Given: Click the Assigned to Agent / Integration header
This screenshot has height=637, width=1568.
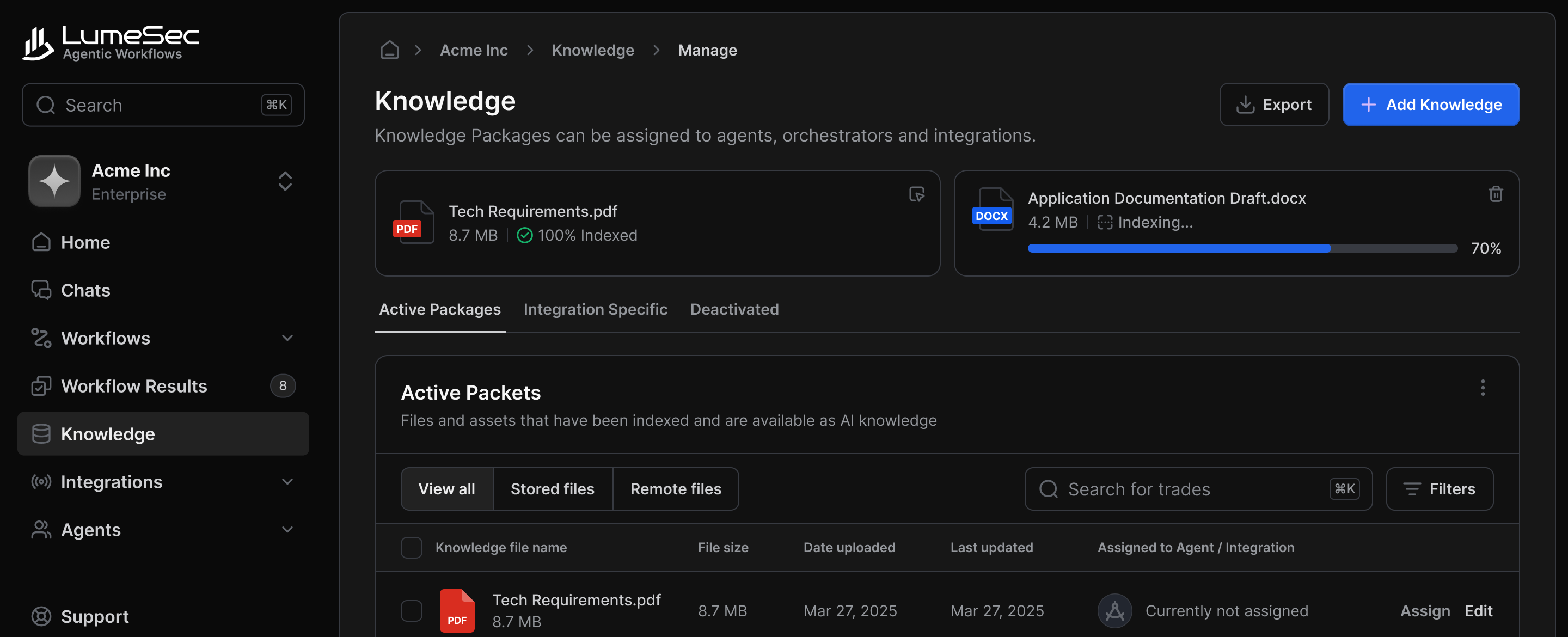Looking at the screenshot, I should (1196, 548).
